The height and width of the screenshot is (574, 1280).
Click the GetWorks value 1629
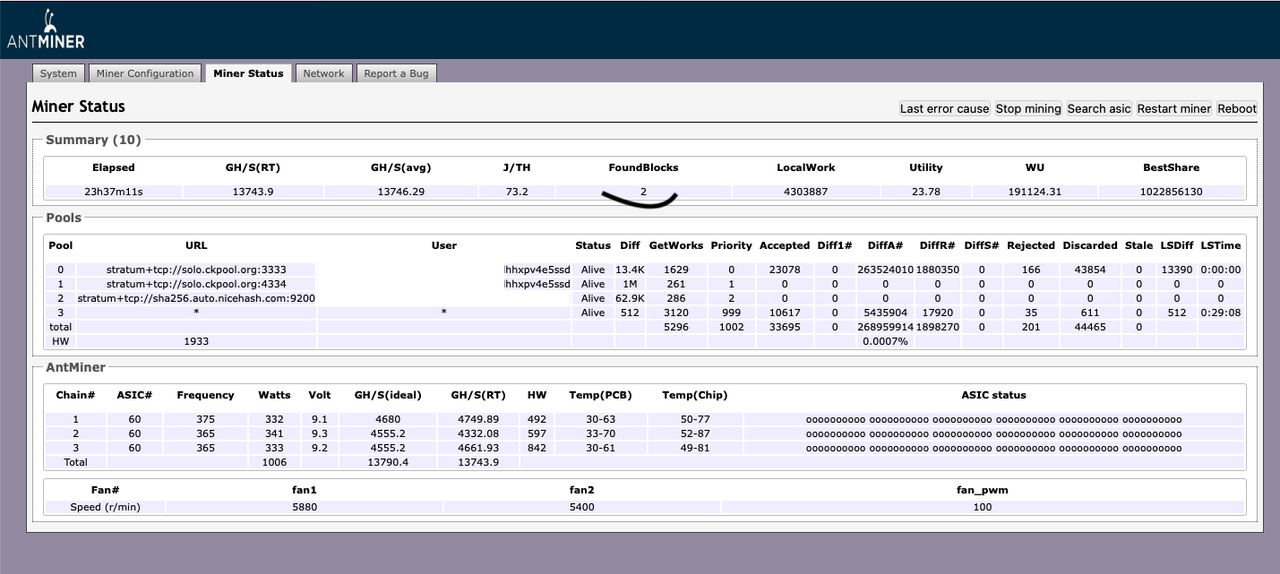[x=676, y=270]
